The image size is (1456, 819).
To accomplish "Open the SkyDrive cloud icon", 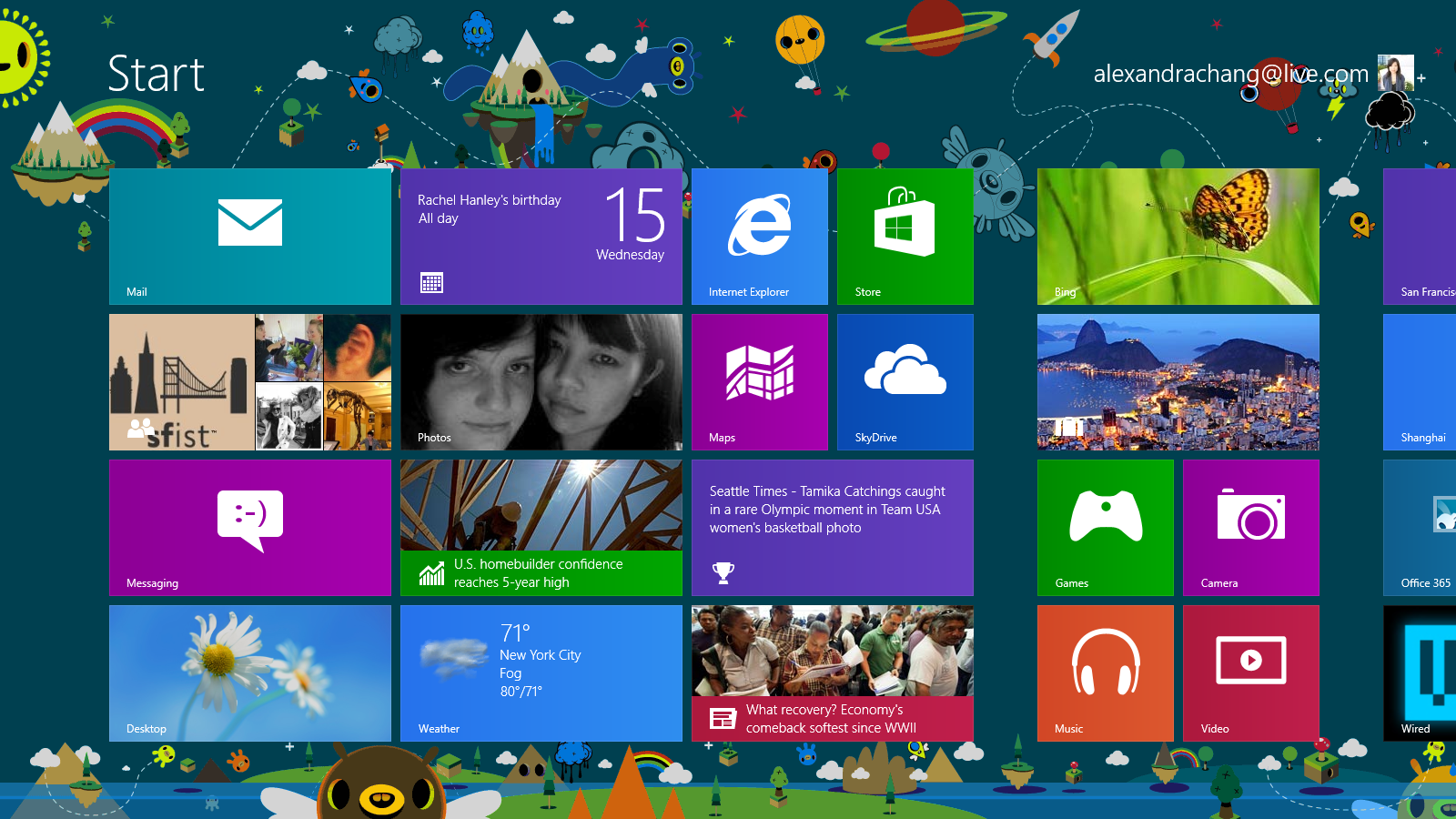I will [x=905, y=369].
